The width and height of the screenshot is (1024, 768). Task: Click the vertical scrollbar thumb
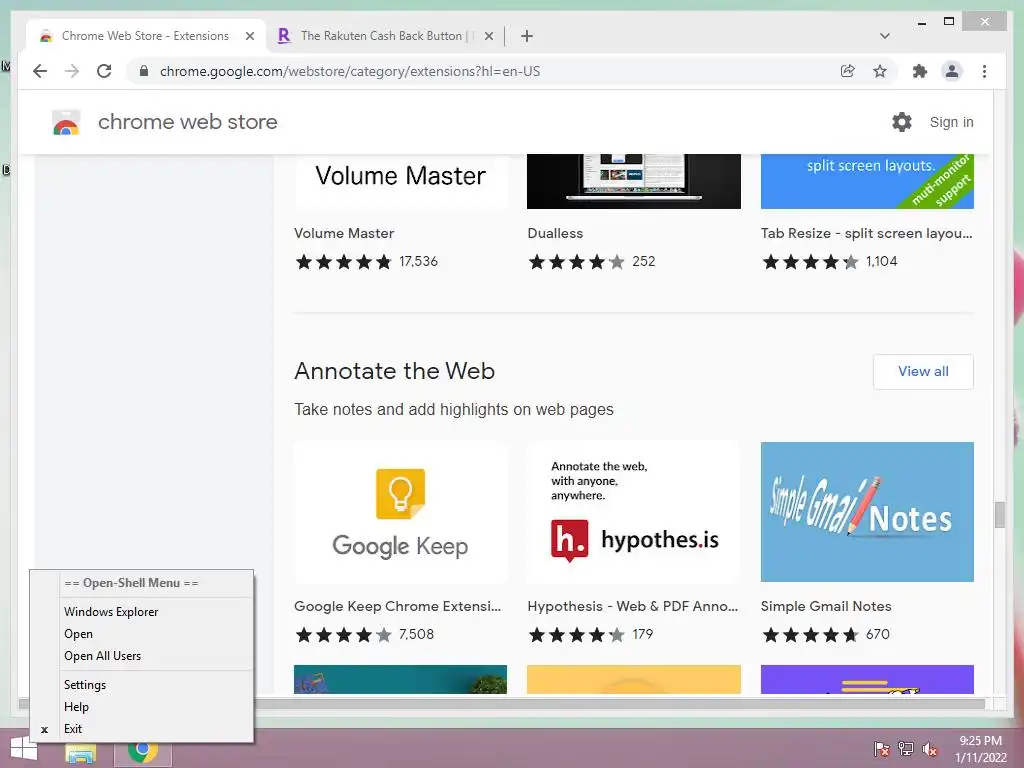tap(1000, 515)
